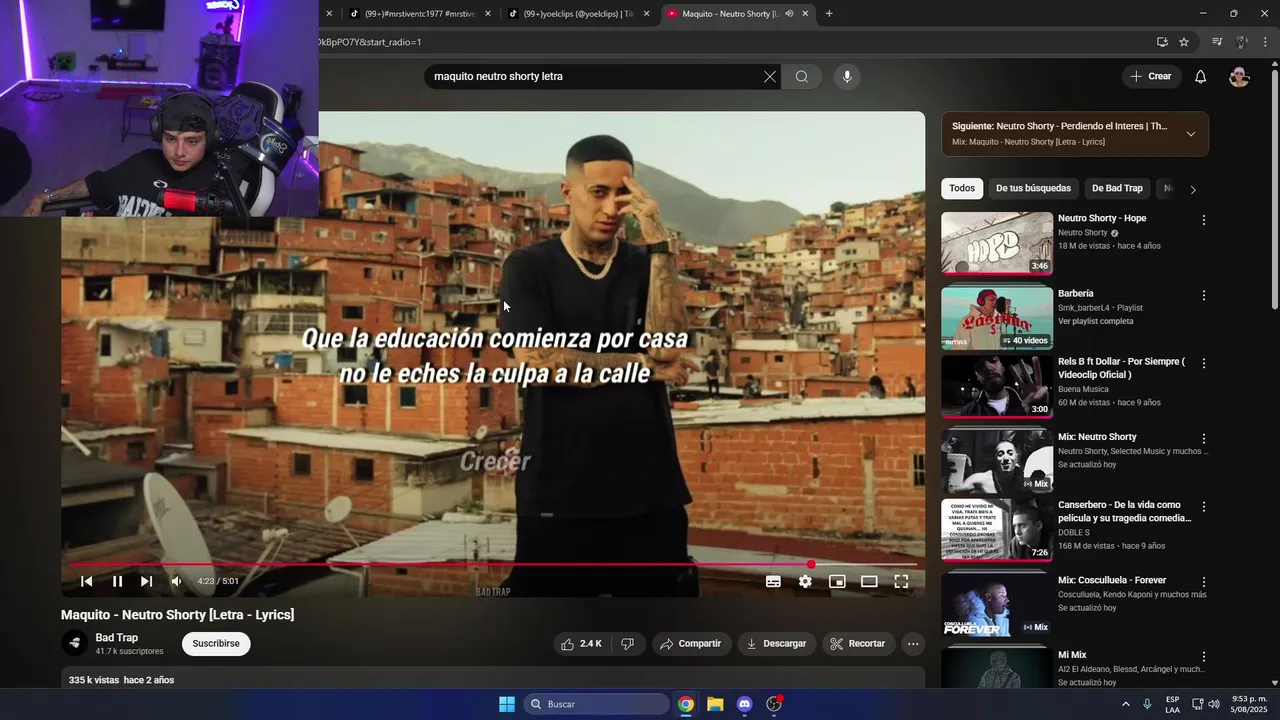Open the YouTube account avatar menu
Image resolution: width=1280 pixels, height=720 pixels.
click(1239, 77)
